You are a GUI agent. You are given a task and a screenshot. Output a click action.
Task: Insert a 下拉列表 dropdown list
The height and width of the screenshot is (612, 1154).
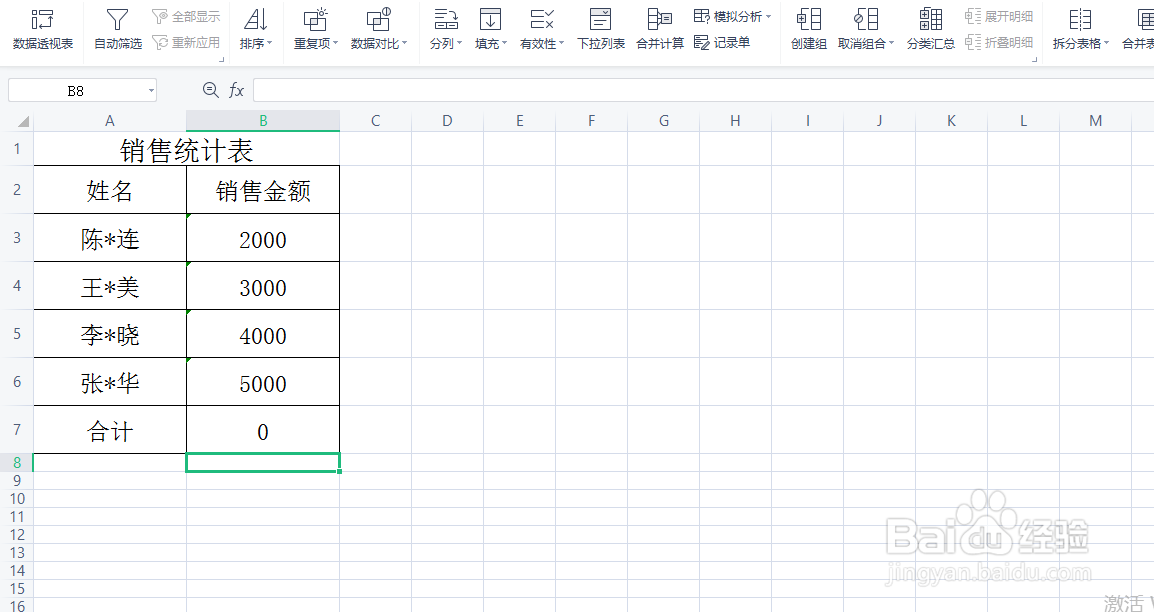coord(601,29)
